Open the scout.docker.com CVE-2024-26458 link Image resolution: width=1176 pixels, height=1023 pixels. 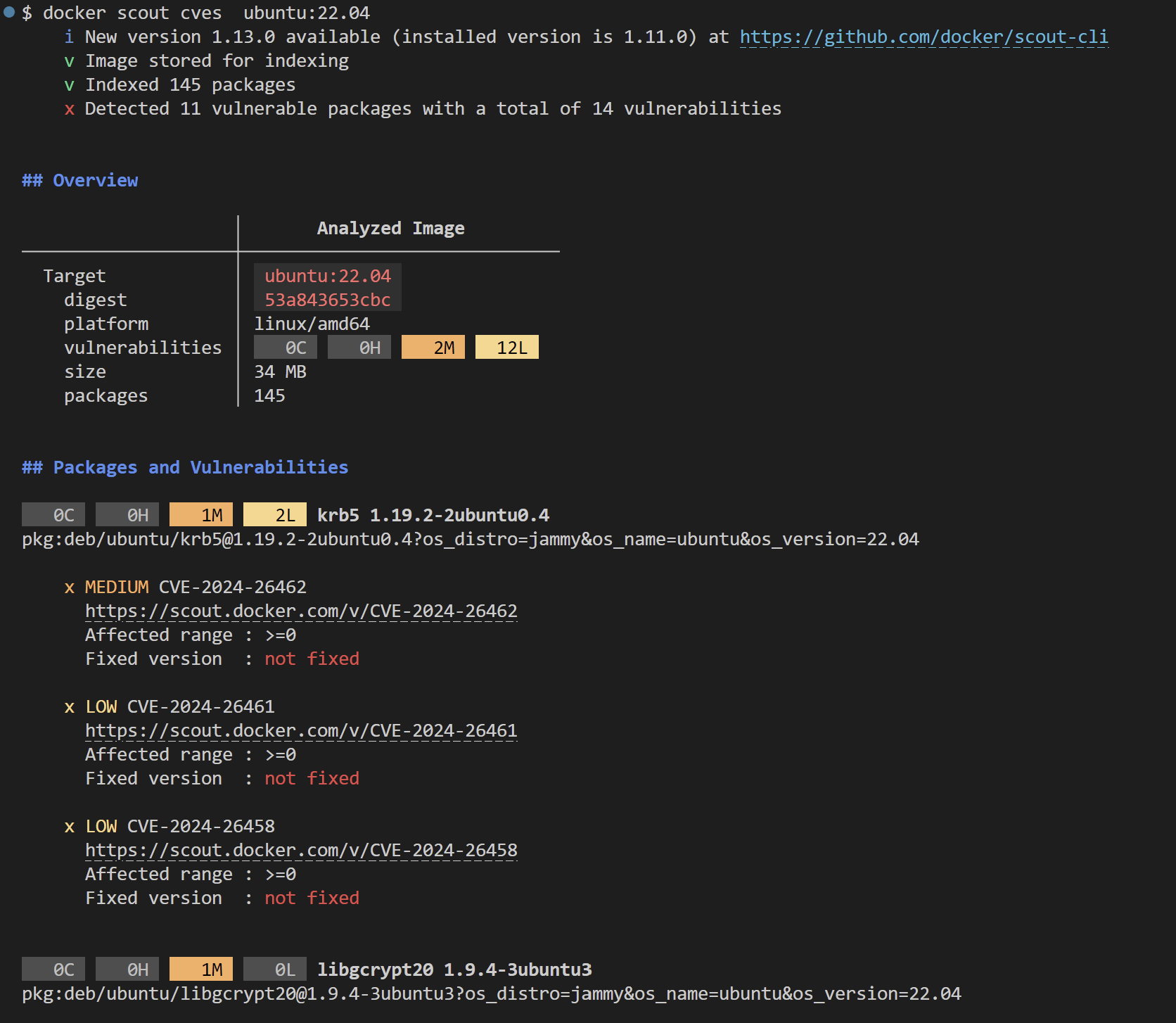pos(301,850)
